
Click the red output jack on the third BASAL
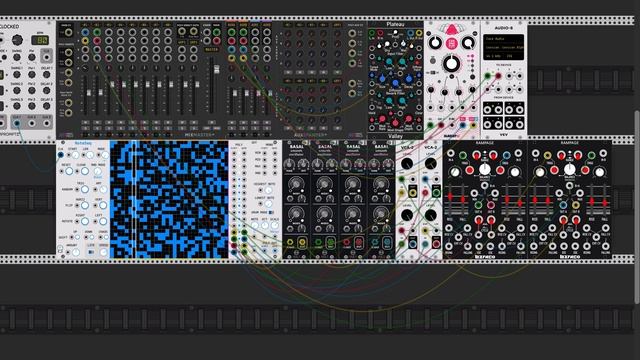pos(358,242)
